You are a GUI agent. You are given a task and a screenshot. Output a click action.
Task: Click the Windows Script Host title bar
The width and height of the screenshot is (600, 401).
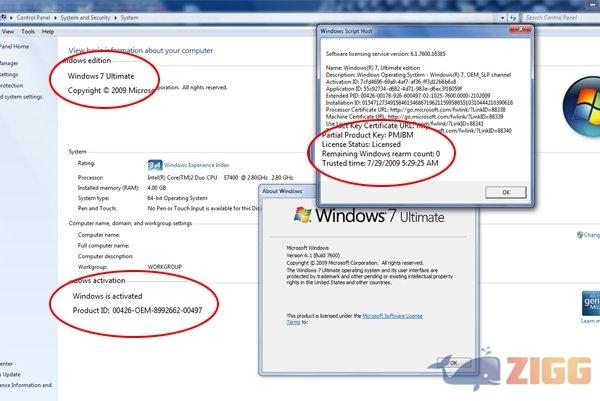[413, 31]
